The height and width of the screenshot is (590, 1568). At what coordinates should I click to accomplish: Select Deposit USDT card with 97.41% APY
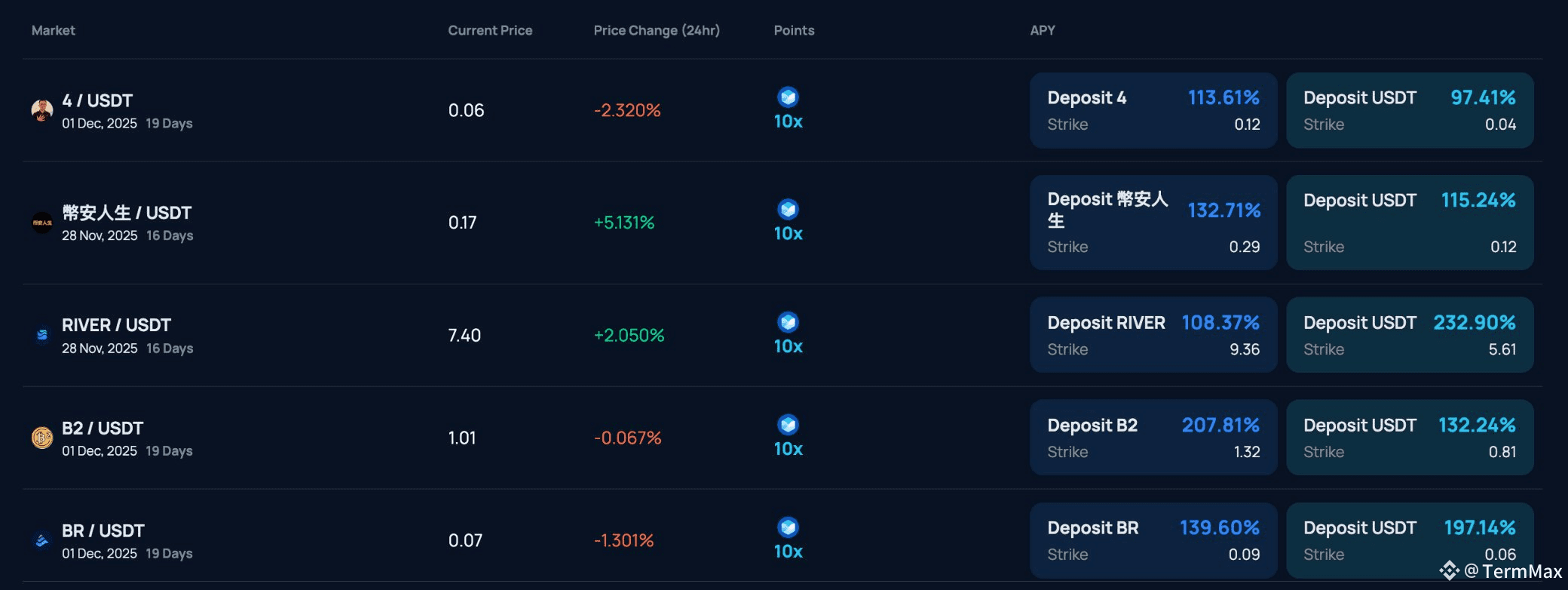point(1410,110)
